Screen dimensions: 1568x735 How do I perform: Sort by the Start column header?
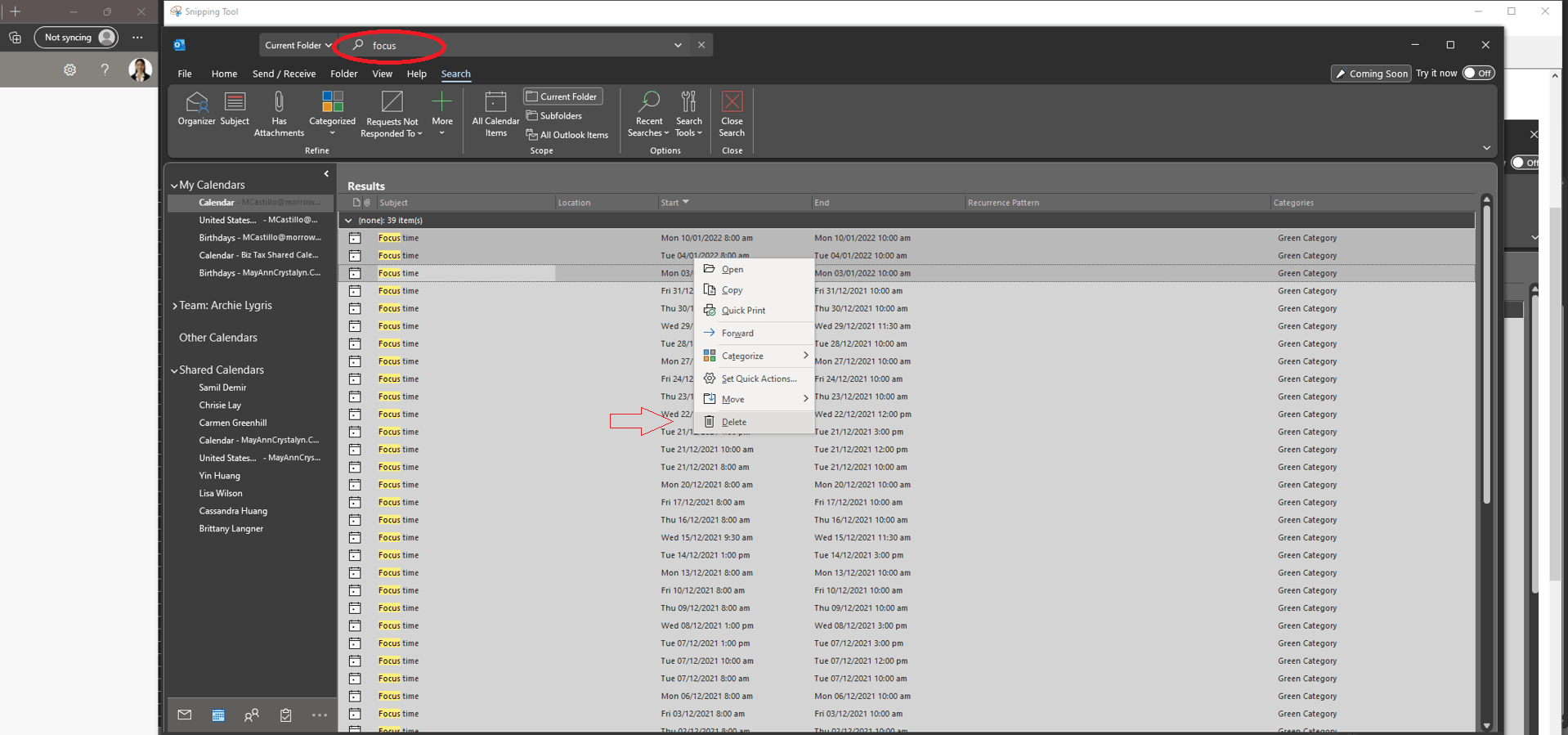coord(734,202)
